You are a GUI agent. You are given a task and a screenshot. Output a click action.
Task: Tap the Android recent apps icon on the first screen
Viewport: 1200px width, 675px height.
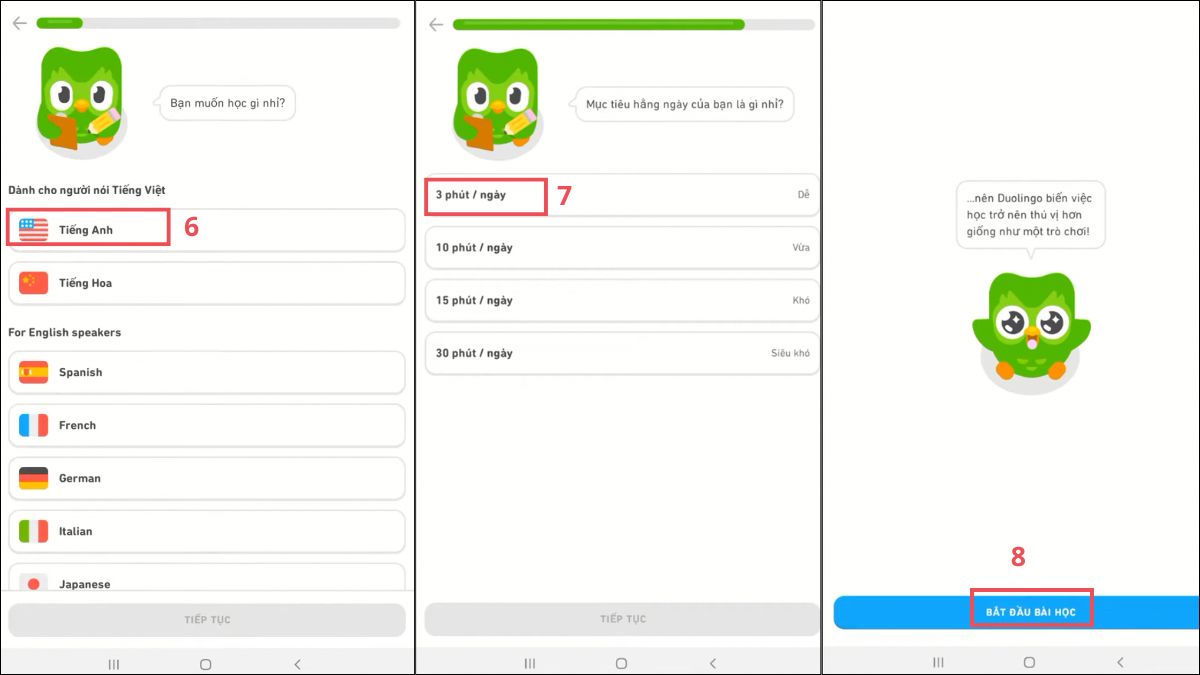[x=113, y=663]
